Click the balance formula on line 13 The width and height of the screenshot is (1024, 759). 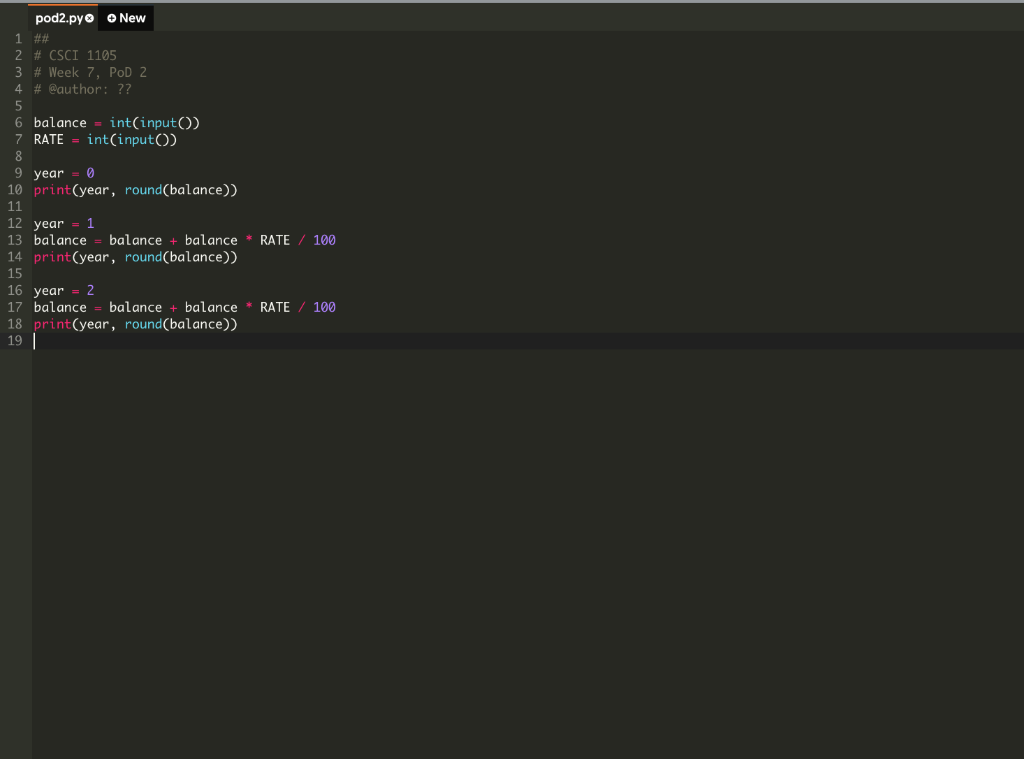click(185, 240)
